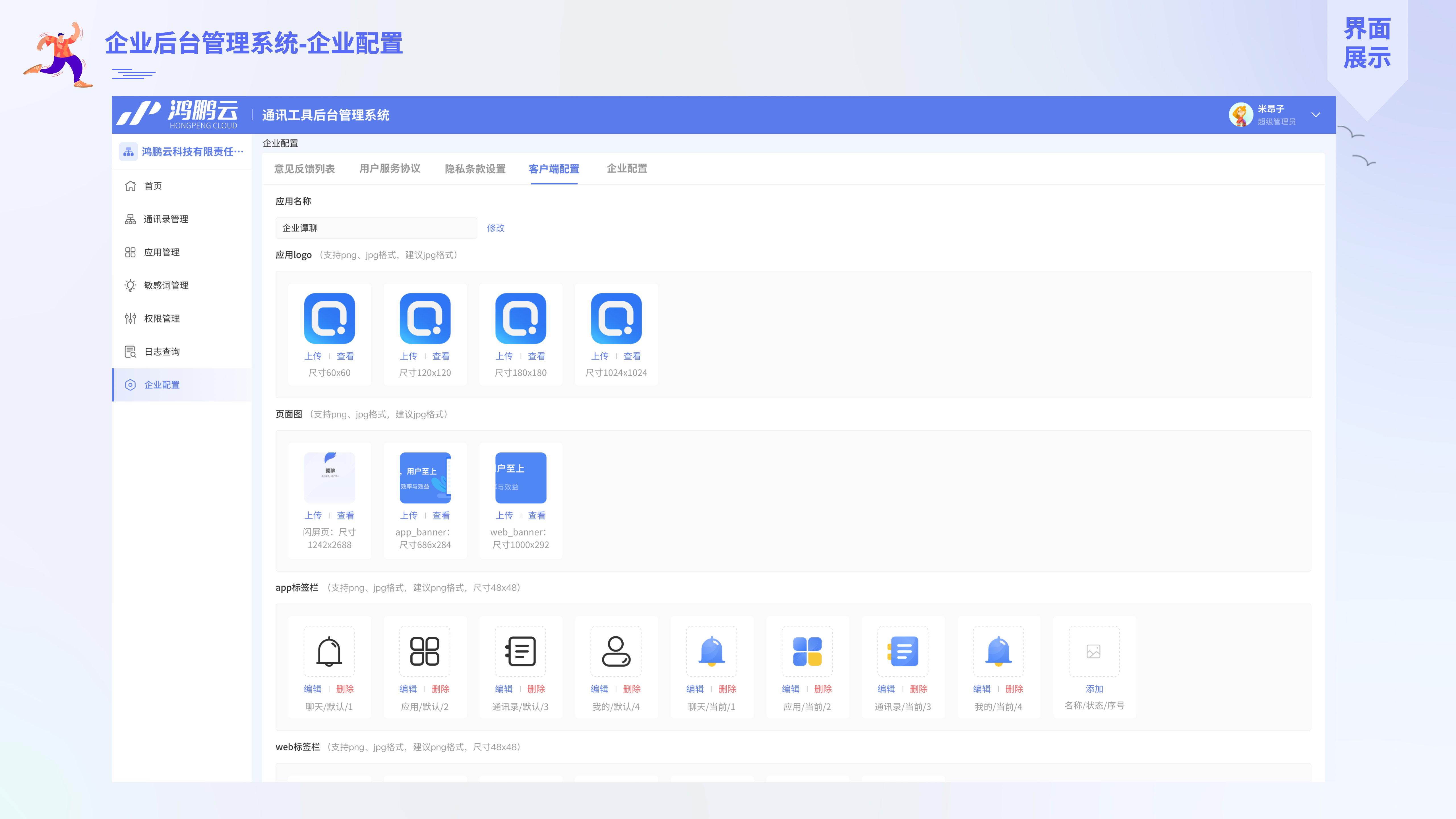The width and height of the screenshot is (1456, 819).
Task: Click the 我的/当前/4 blue bell icon
Action: pos(998,651)
